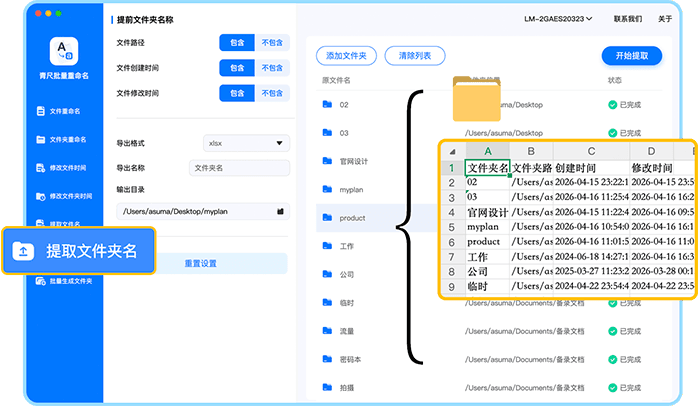This screenshot has height=406, width=699.
Task: Click the browse folder icon in 输出目录
Action: coord(281,211)
